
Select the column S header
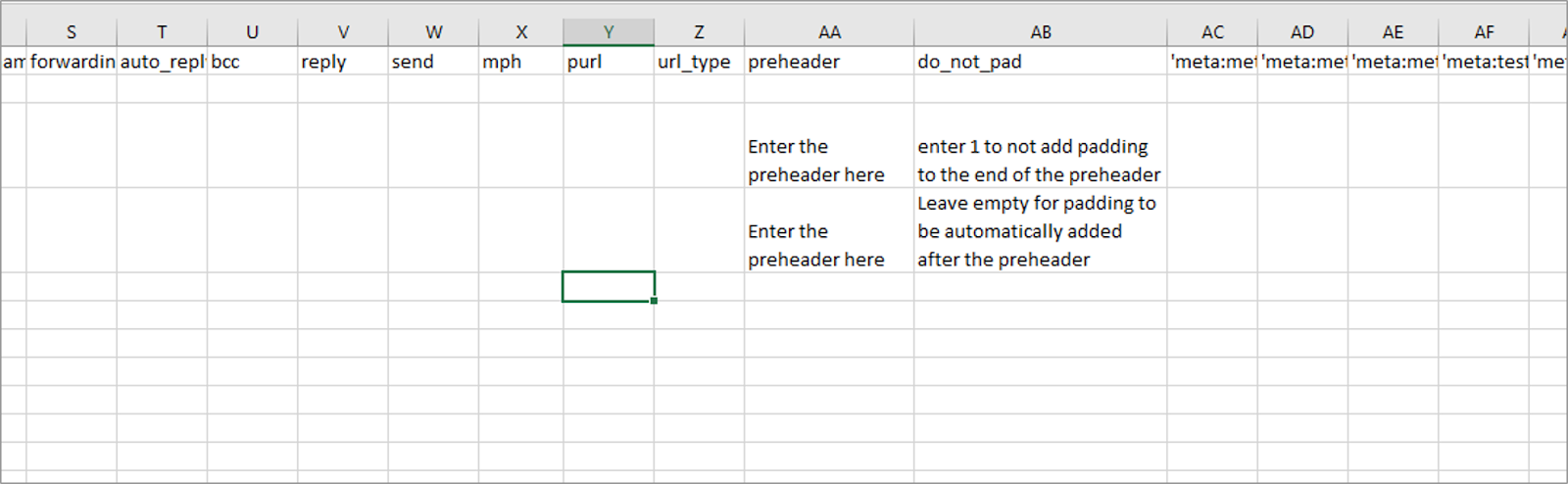tap(72, 32)
